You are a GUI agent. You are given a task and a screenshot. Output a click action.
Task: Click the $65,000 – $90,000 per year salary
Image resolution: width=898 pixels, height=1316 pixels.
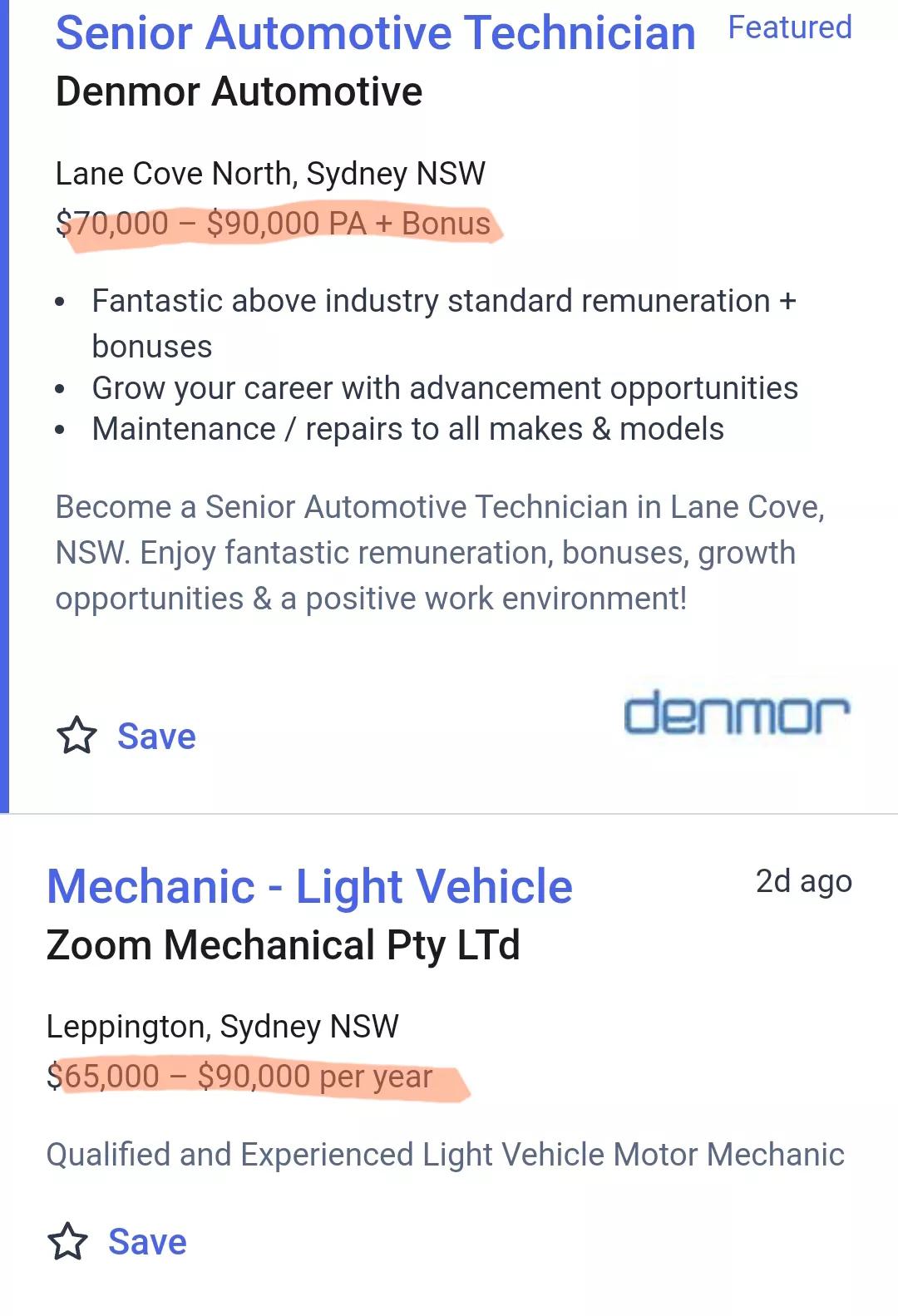(x=239, y=1077)
